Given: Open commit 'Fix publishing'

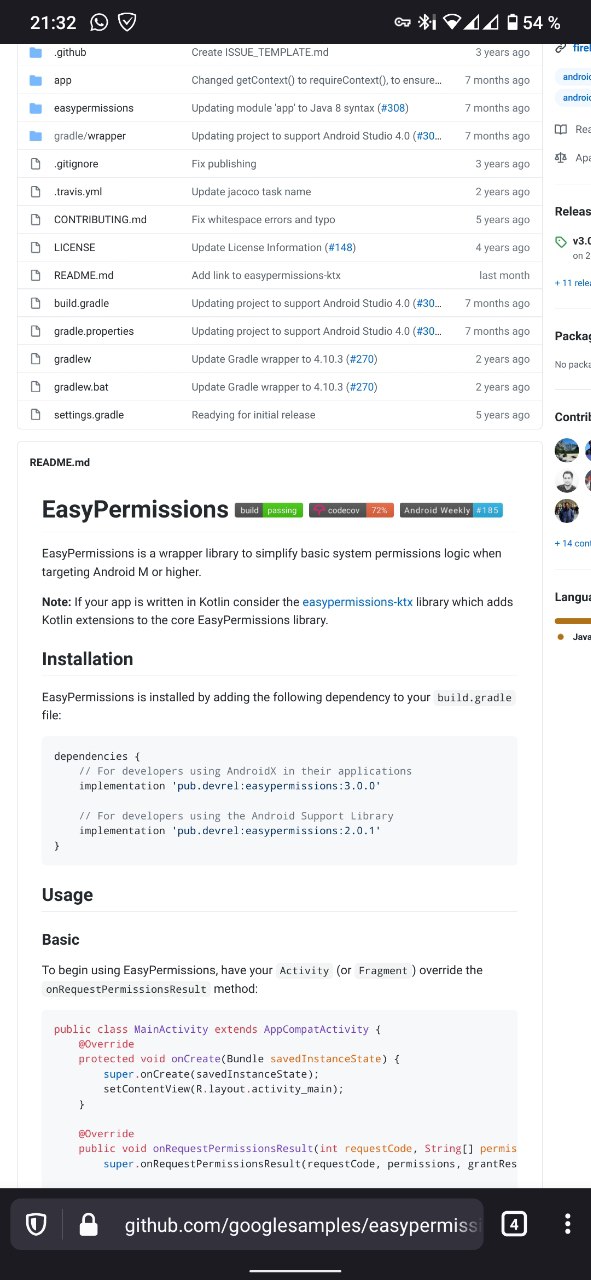Looking at the screenshot, I should 224,164.
